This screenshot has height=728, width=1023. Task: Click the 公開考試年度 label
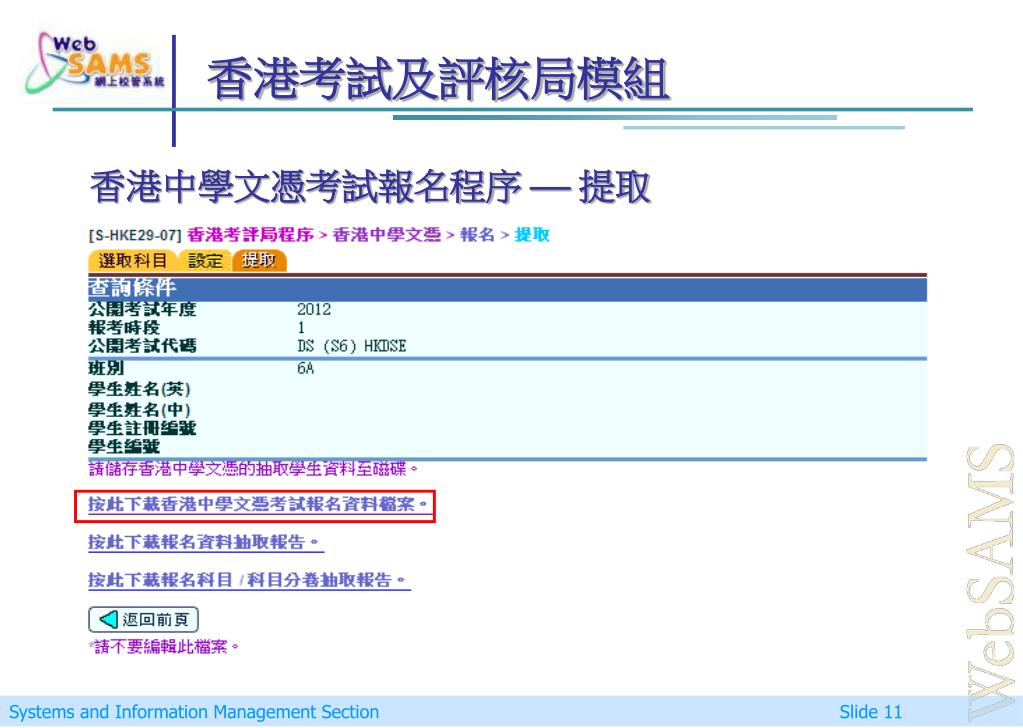pos(142,309)
